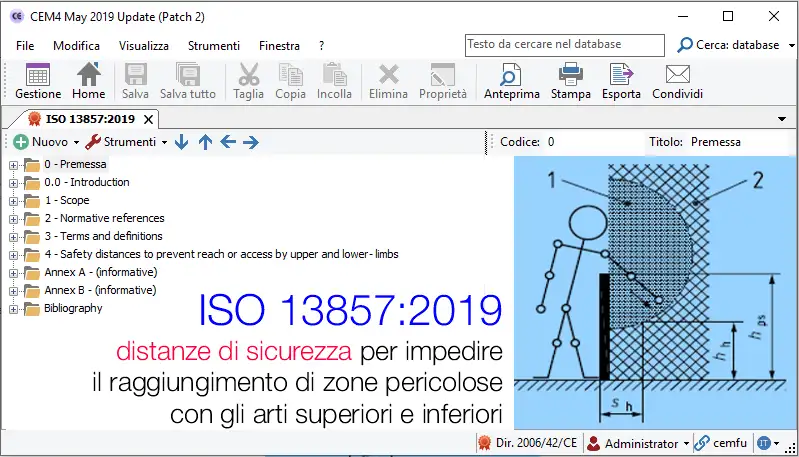Select 0.0 - Introduction tree item
The width and height of the screenshot is (799, 457).
pos(87,182)
